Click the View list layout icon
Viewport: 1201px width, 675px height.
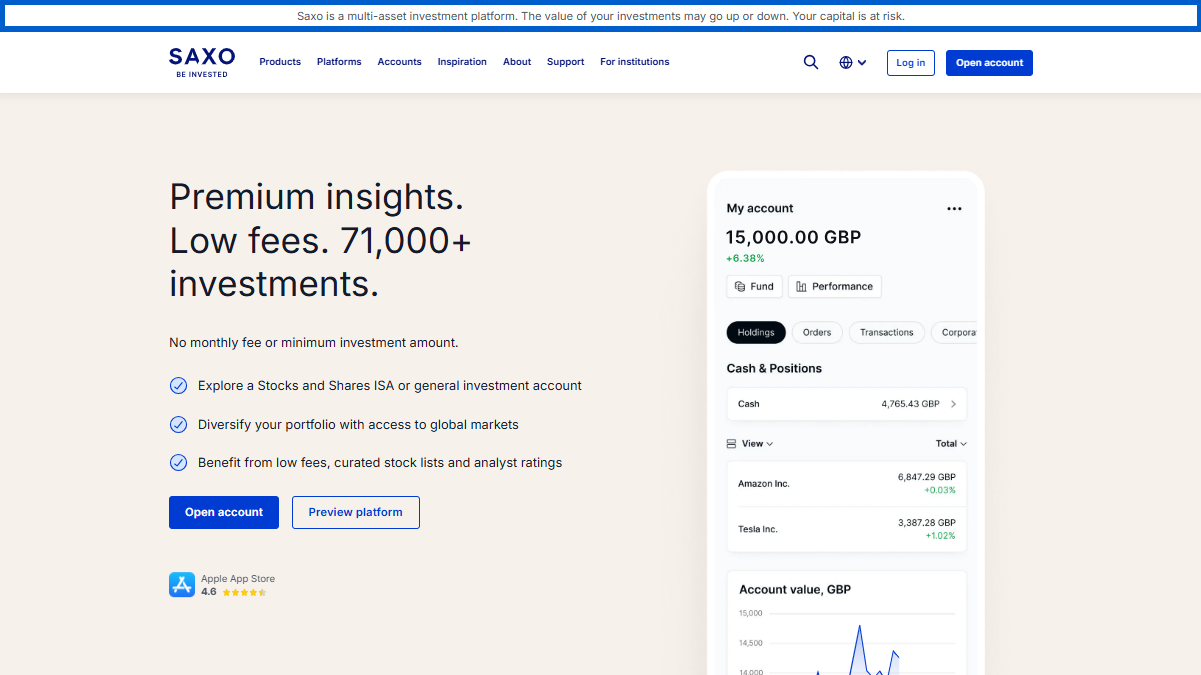coord(731,443)
